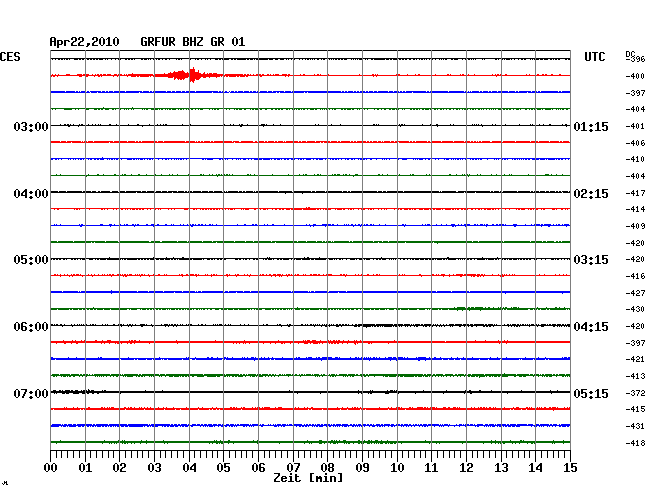This screenshot has height=494, width=650.
Task: Click the 01:15 UTC time label
Action: coord(591,126)
